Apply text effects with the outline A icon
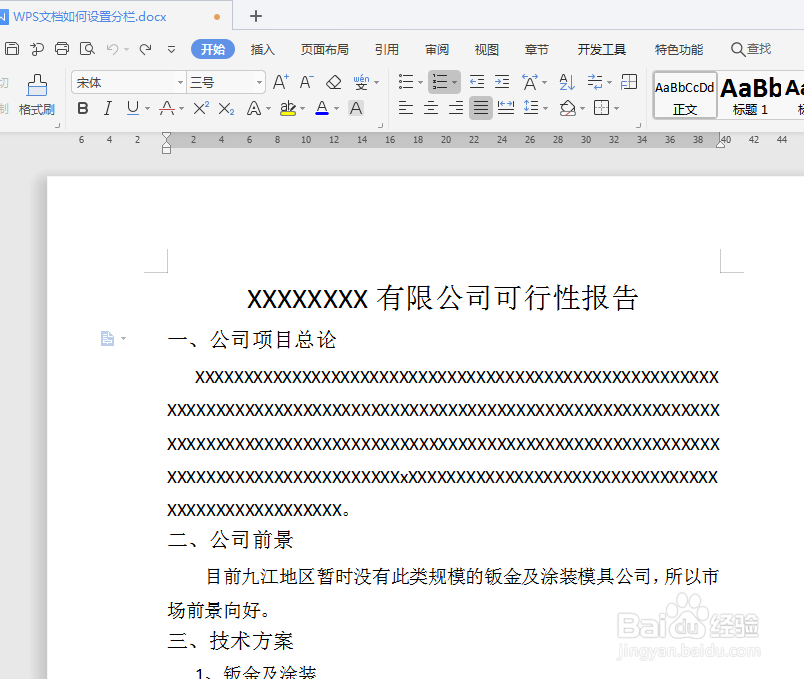The width and height of the screenshot is (804, 679). click(254, 106)
